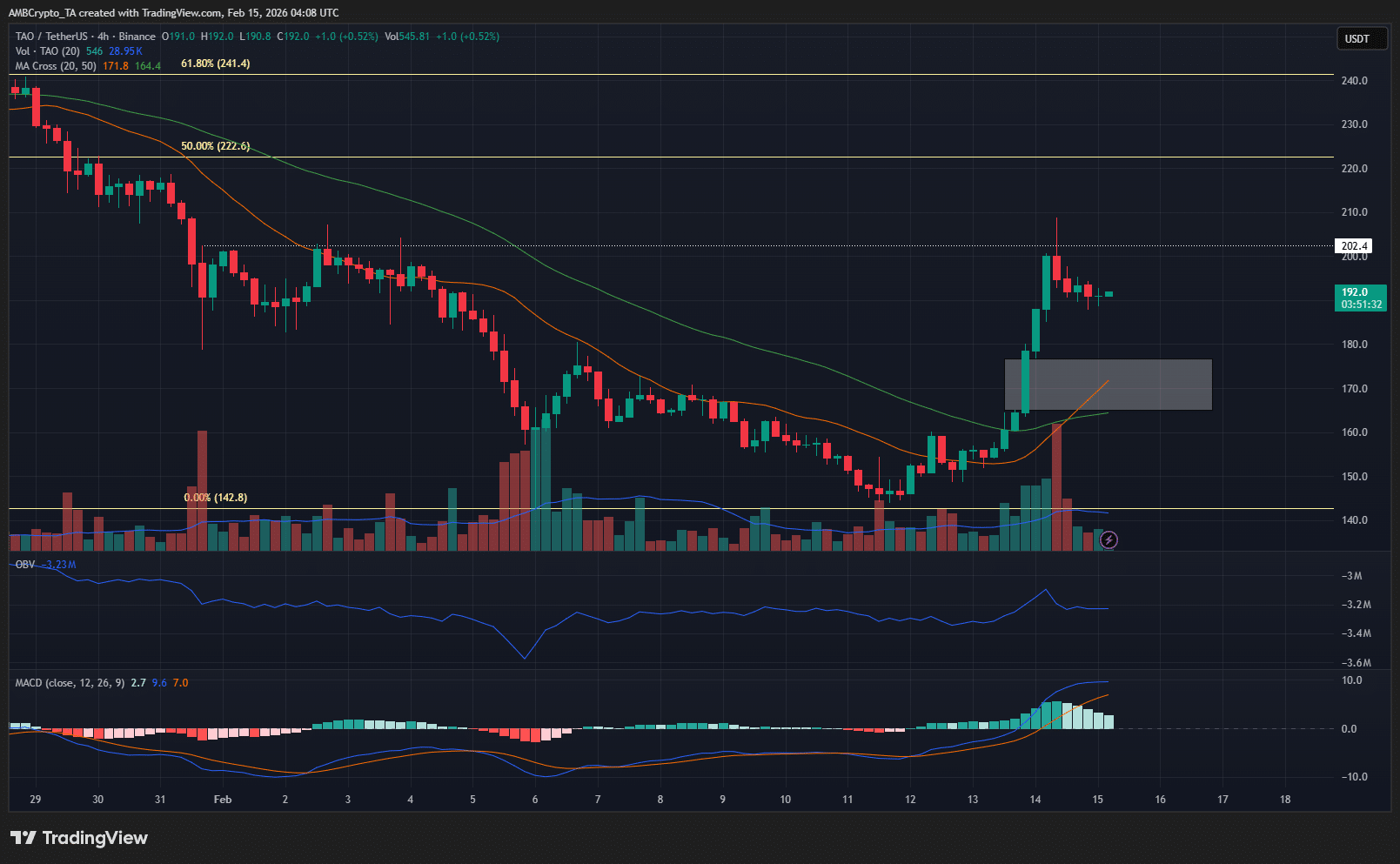Screen dimensions: 1400x864
Task: Select the 61.80% (241.4) Fibonacci label
Action: point(215,64)
